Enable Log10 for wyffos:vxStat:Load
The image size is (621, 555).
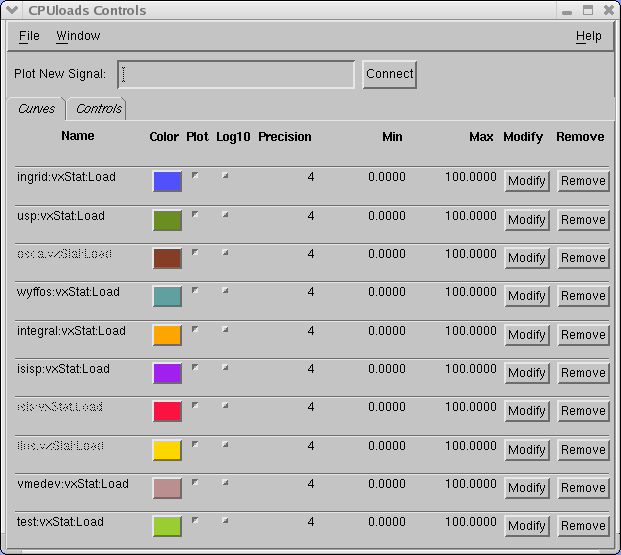pos(225,290)
